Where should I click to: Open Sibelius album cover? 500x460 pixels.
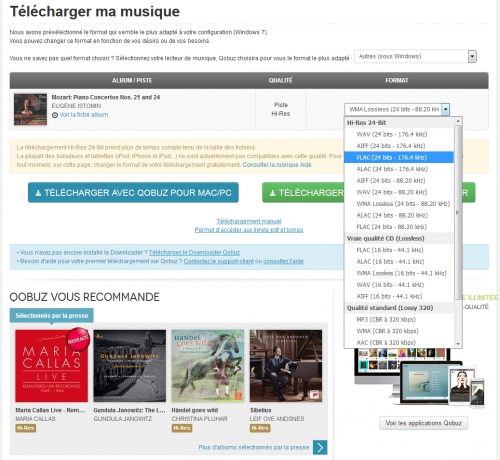[286, 366]
